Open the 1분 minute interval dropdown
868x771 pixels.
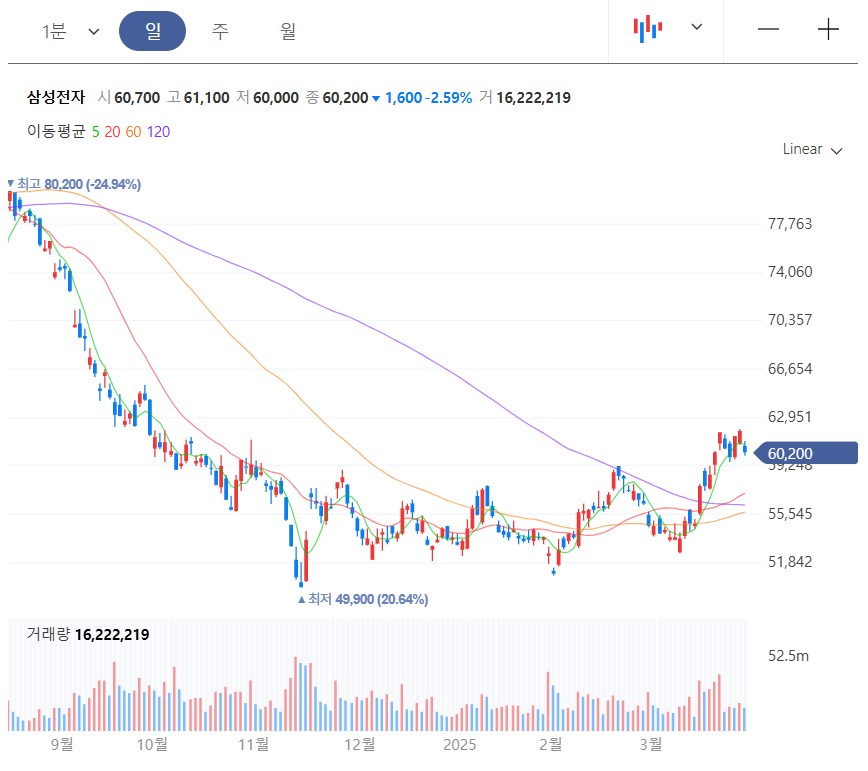tap(70, 31)
